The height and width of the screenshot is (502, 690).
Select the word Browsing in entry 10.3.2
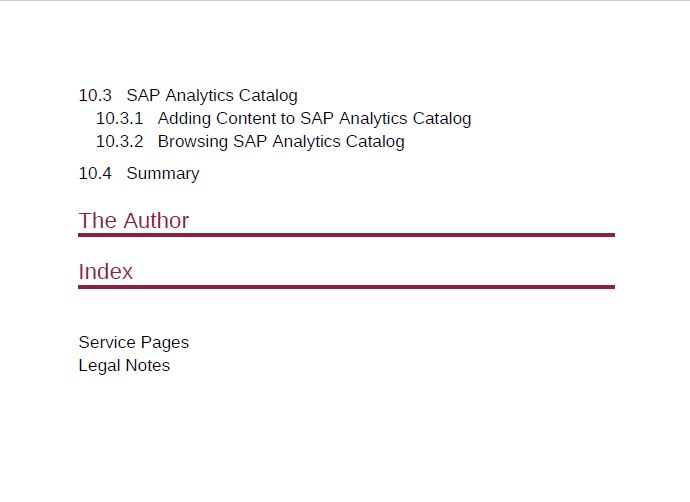pos(193,142)
